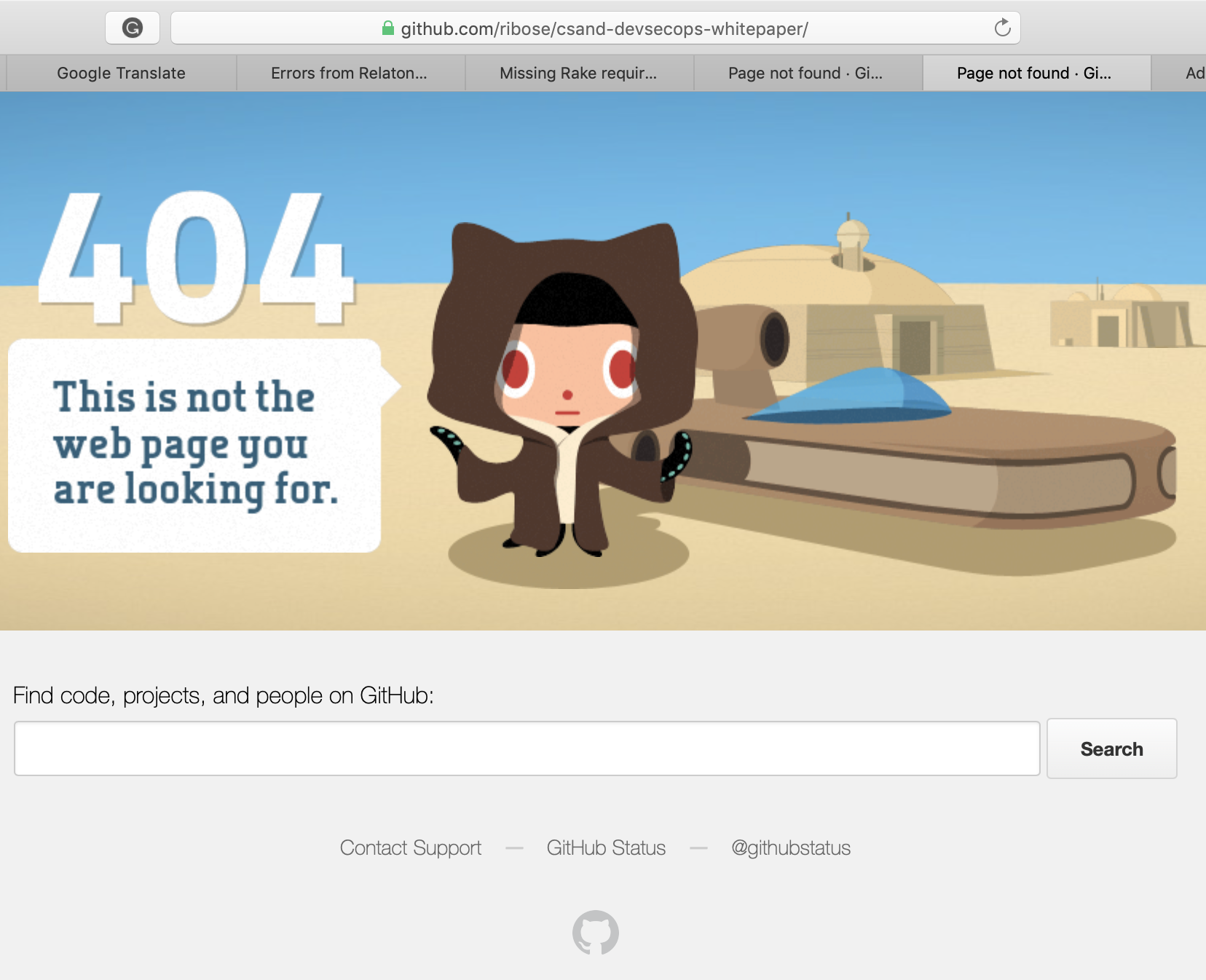
Task: Click the Grammarly extension icon
Action: pos(132,28)
